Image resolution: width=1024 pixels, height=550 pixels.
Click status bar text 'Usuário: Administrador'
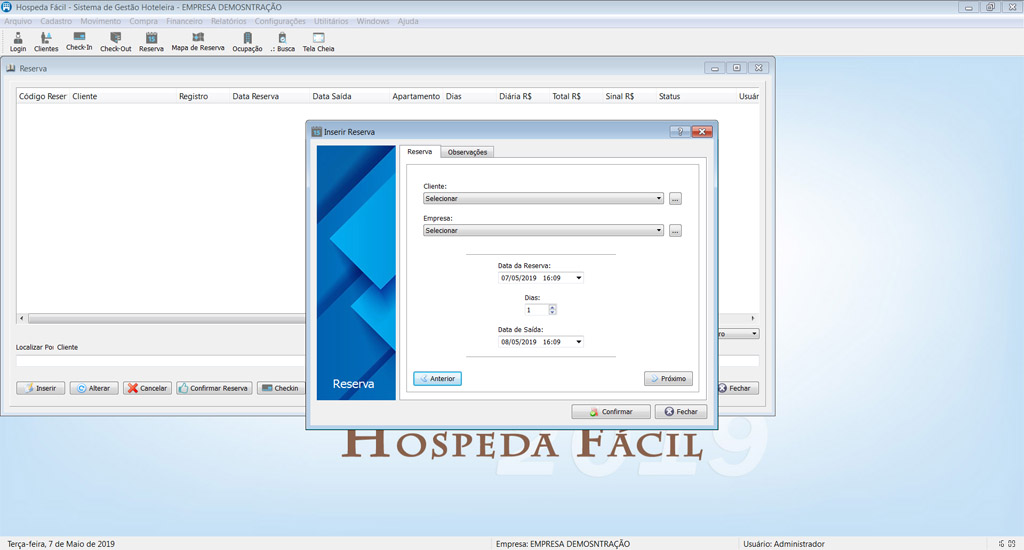coord(784,543)
